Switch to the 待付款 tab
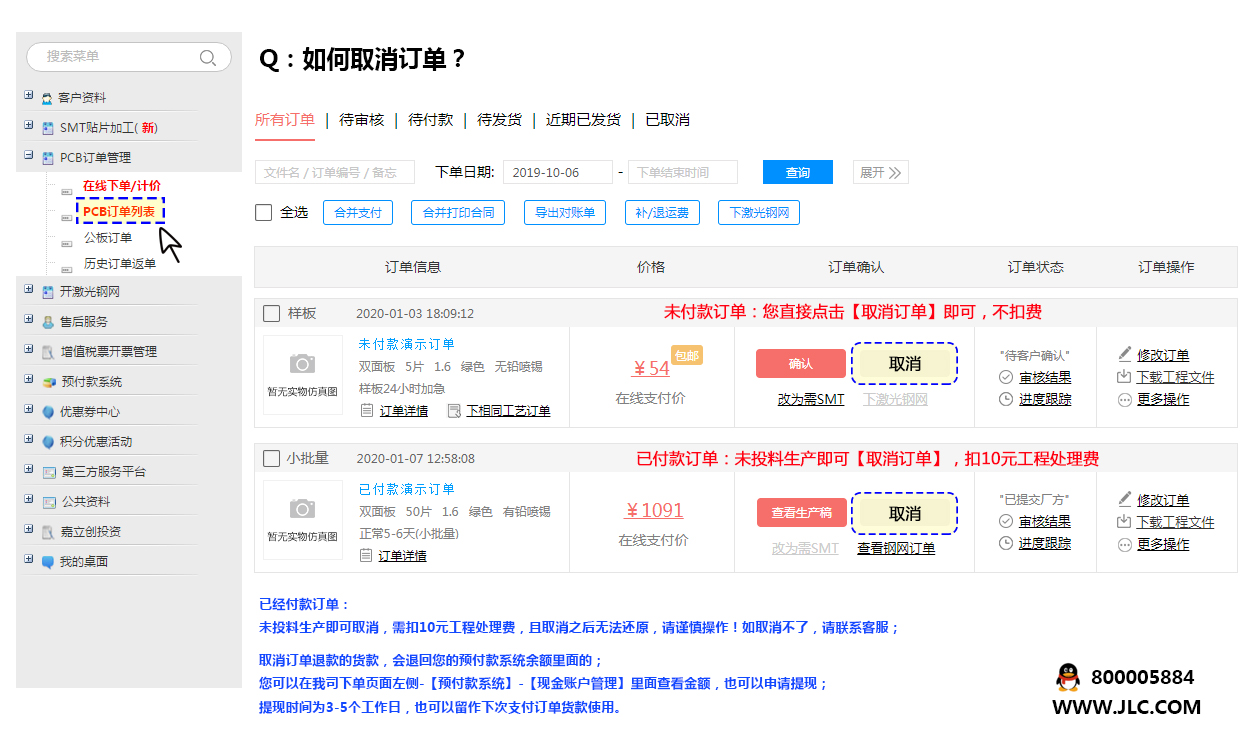The height and width of the screenshot is (756, 1247). pos(430,120)
